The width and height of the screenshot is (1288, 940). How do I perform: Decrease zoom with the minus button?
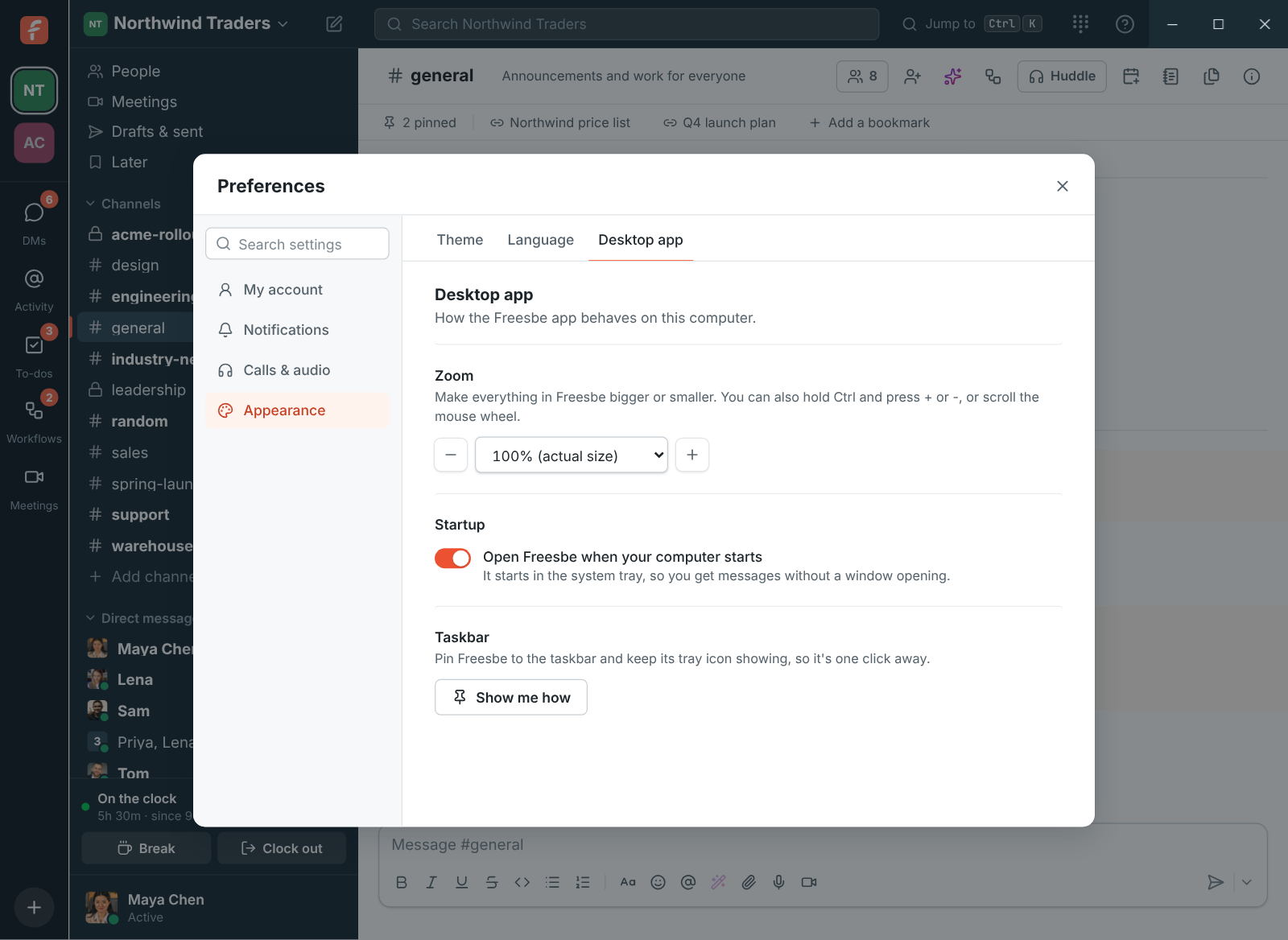[x=451, y=455]
